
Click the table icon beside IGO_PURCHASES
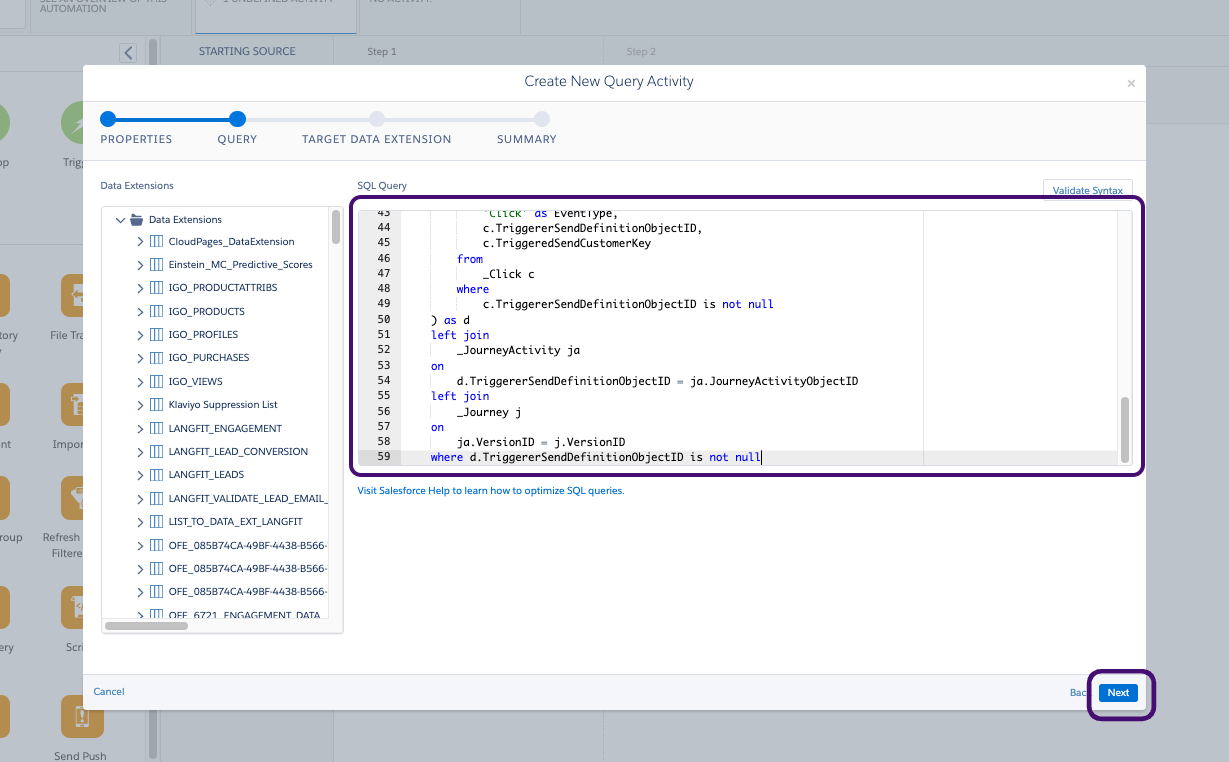tap(158, 357)
